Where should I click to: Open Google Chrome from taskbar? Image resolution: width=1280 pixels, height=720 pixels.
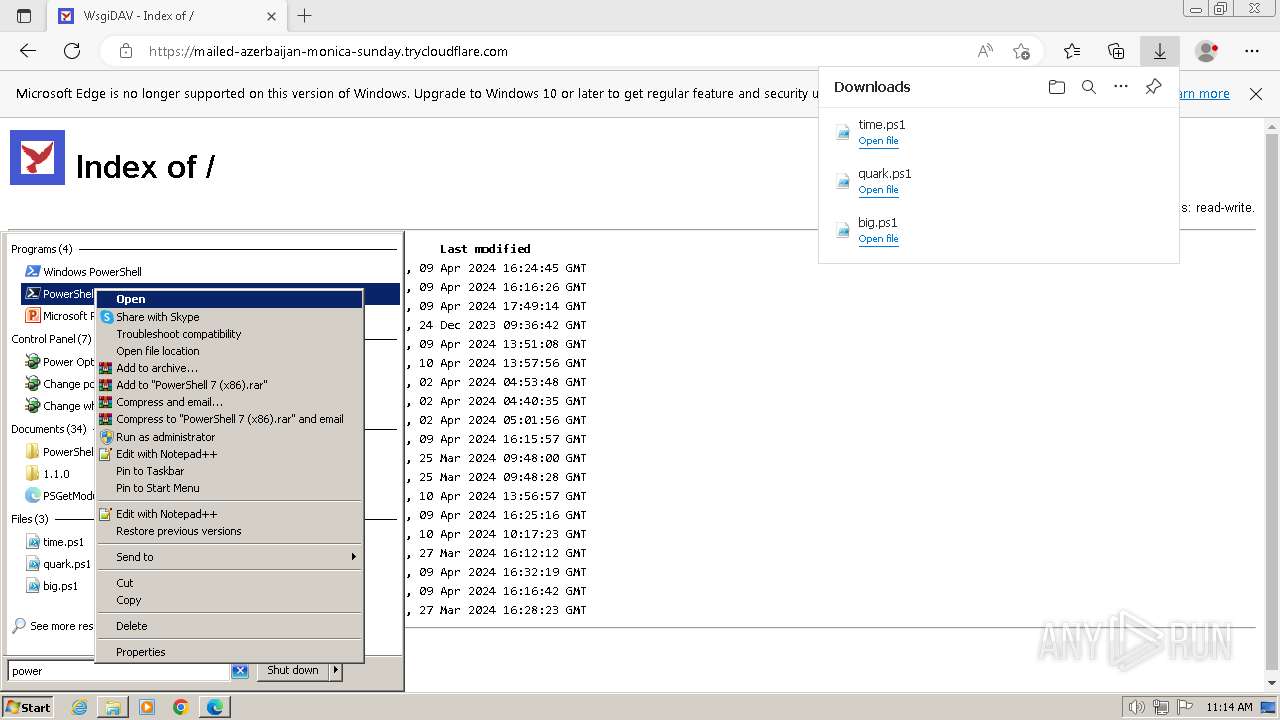coord(181,707)
